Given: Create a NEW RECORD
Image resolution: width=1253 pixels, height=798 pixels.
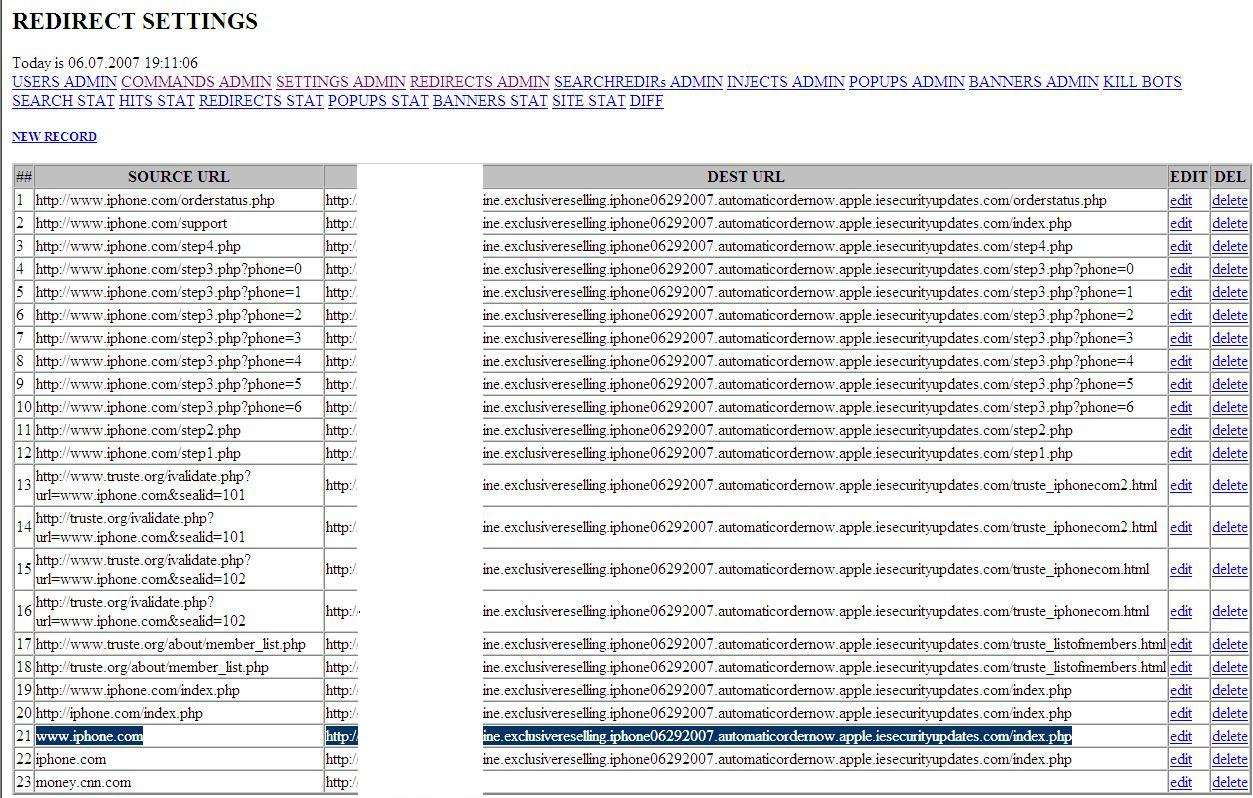Looking at the screenshot, I should point(54,137).
